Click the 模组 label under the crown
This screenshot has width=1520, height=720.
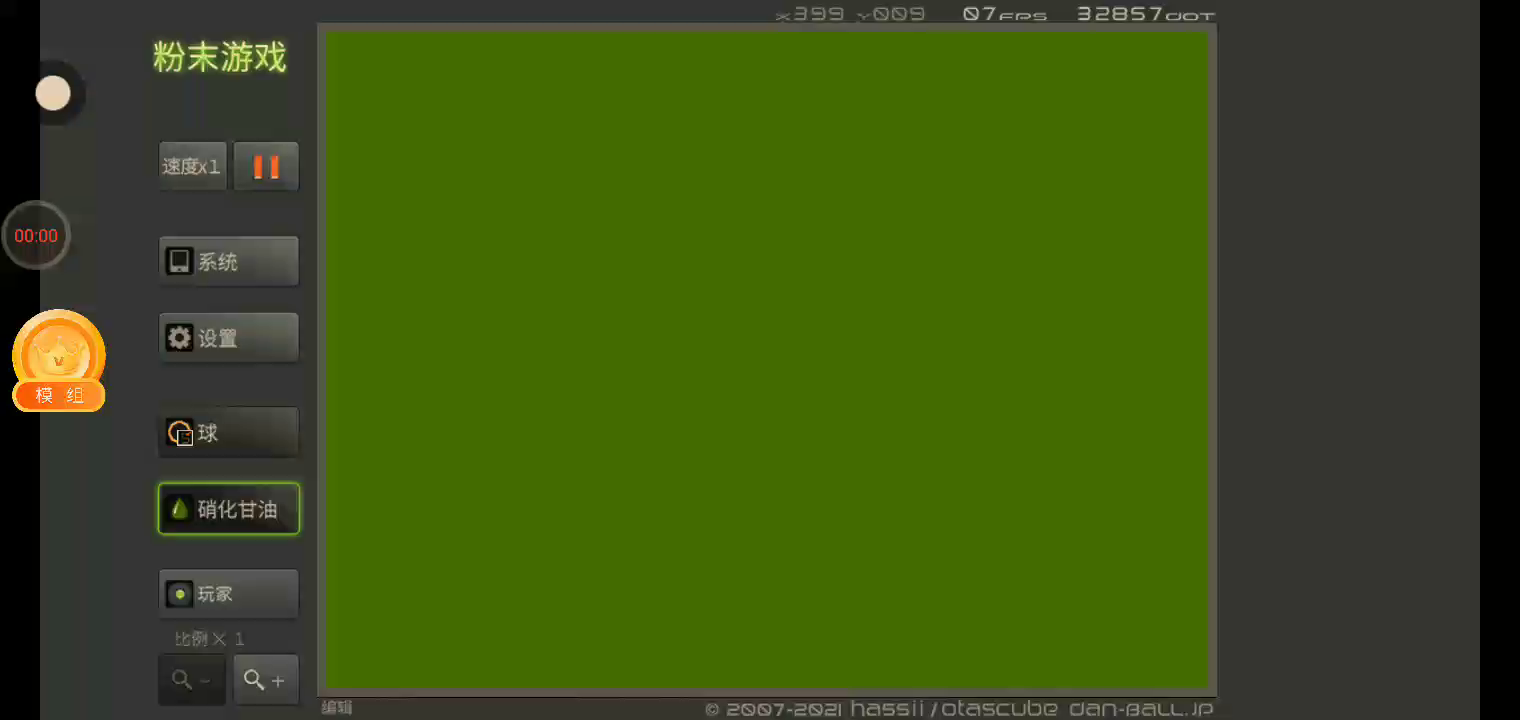pyautogui.click(x=59, y=396)
